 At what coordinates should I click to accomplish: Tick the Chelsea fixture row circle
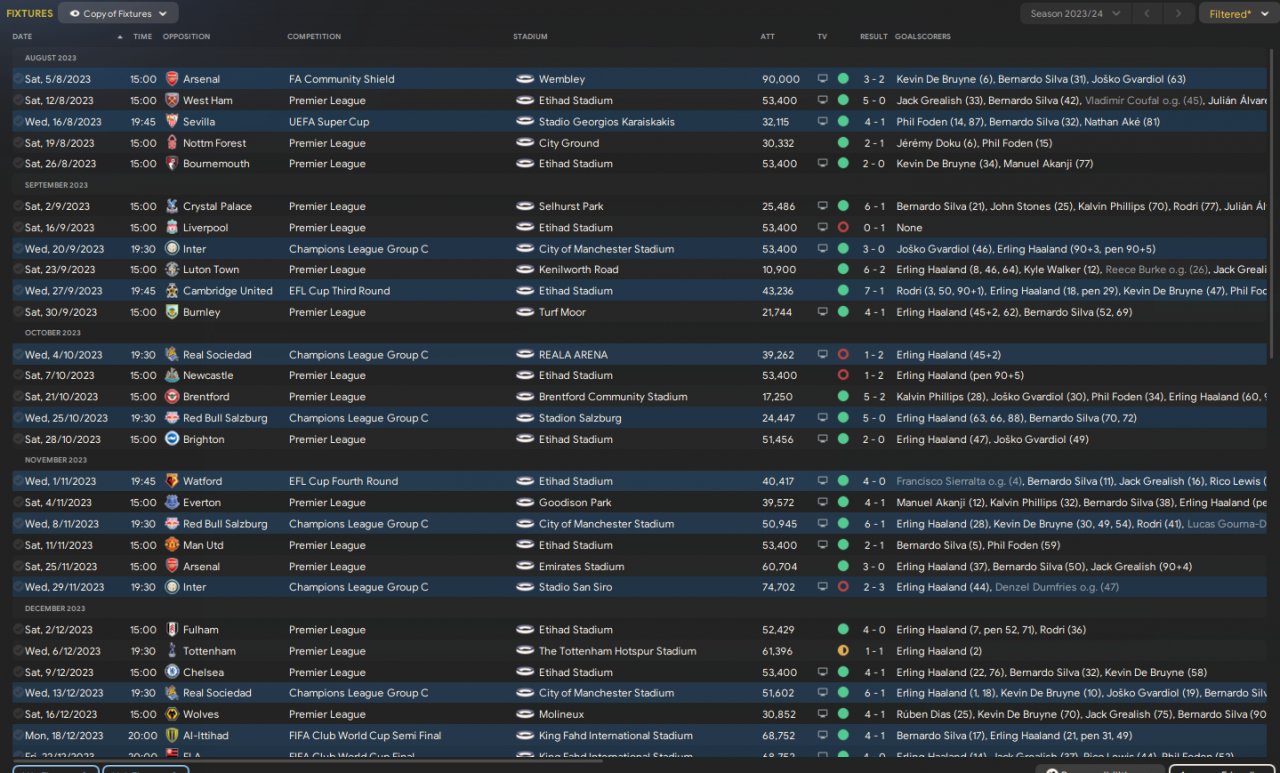(18, 672)
